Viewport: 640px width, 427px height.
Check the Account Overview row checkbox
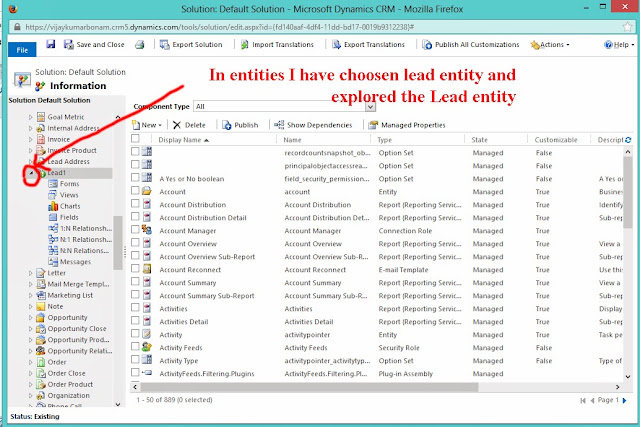click(x=135, y=242)
